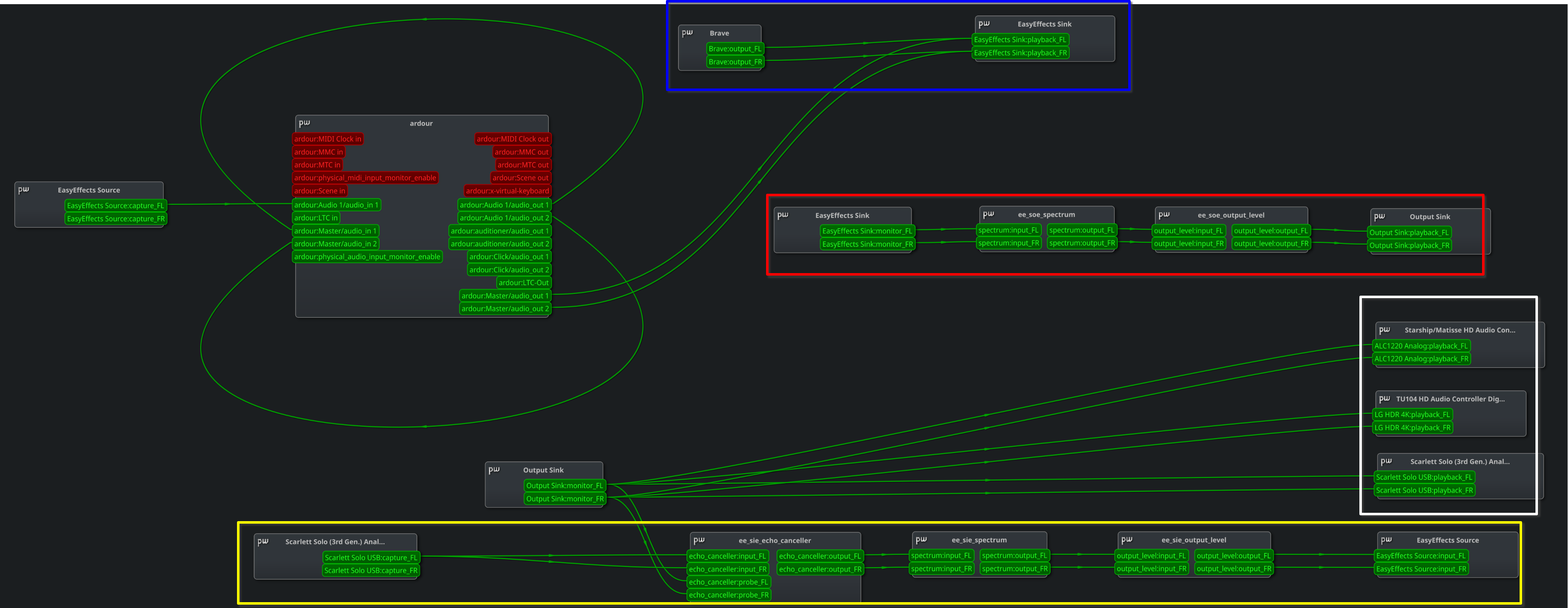Select the ardour:Audio 1/audio_out 2 port
The width and height of the screenshot is (1568, 608).
coord(504,218)
